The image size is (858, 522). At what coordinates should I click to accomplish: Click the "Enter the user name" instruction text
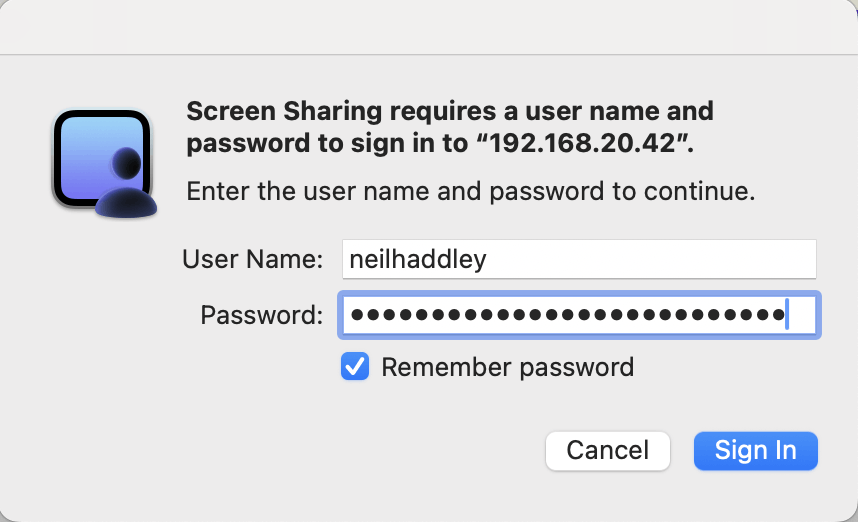point(330,190)
